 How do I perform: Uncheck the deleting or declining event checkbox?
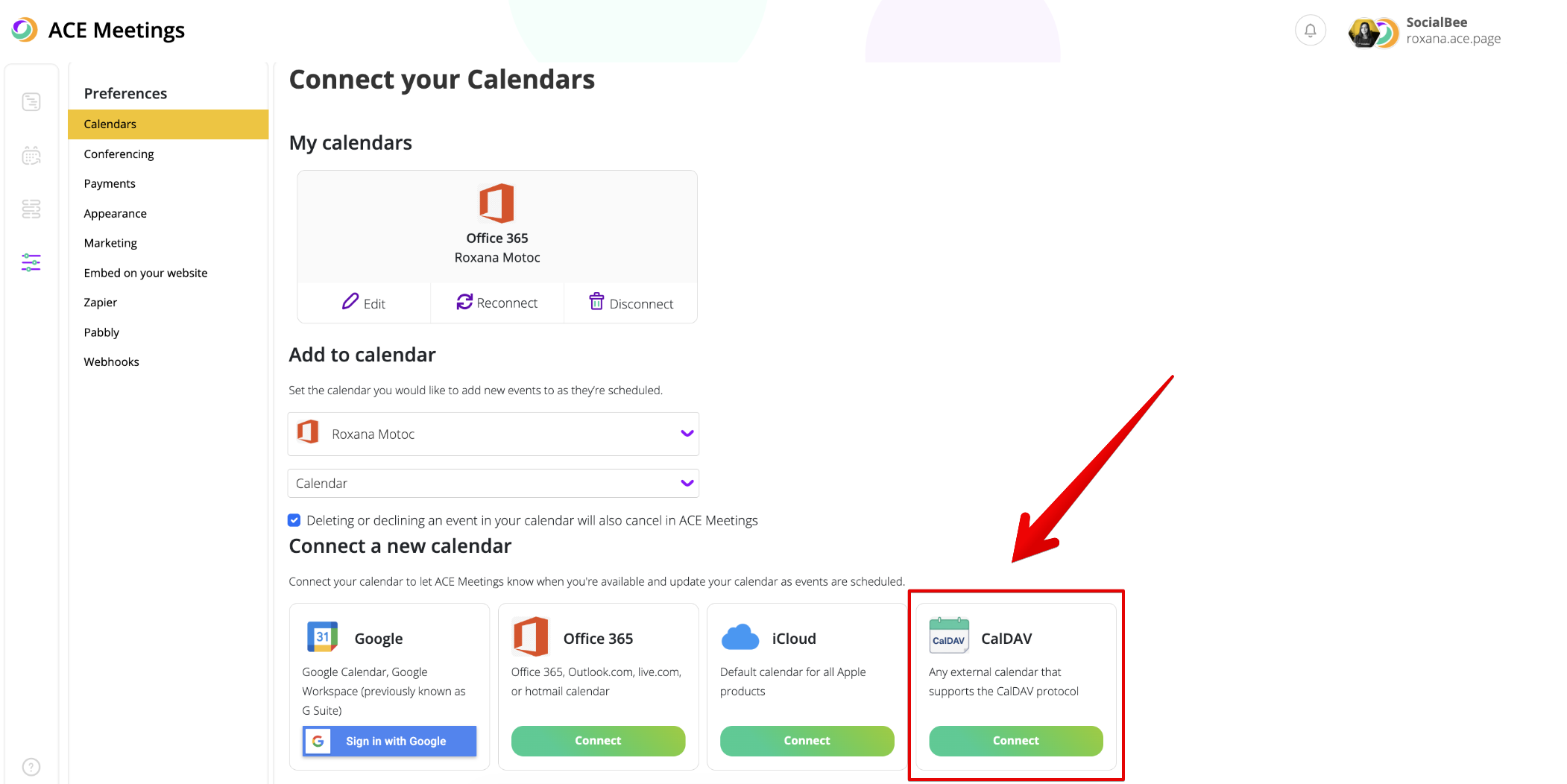294,520
